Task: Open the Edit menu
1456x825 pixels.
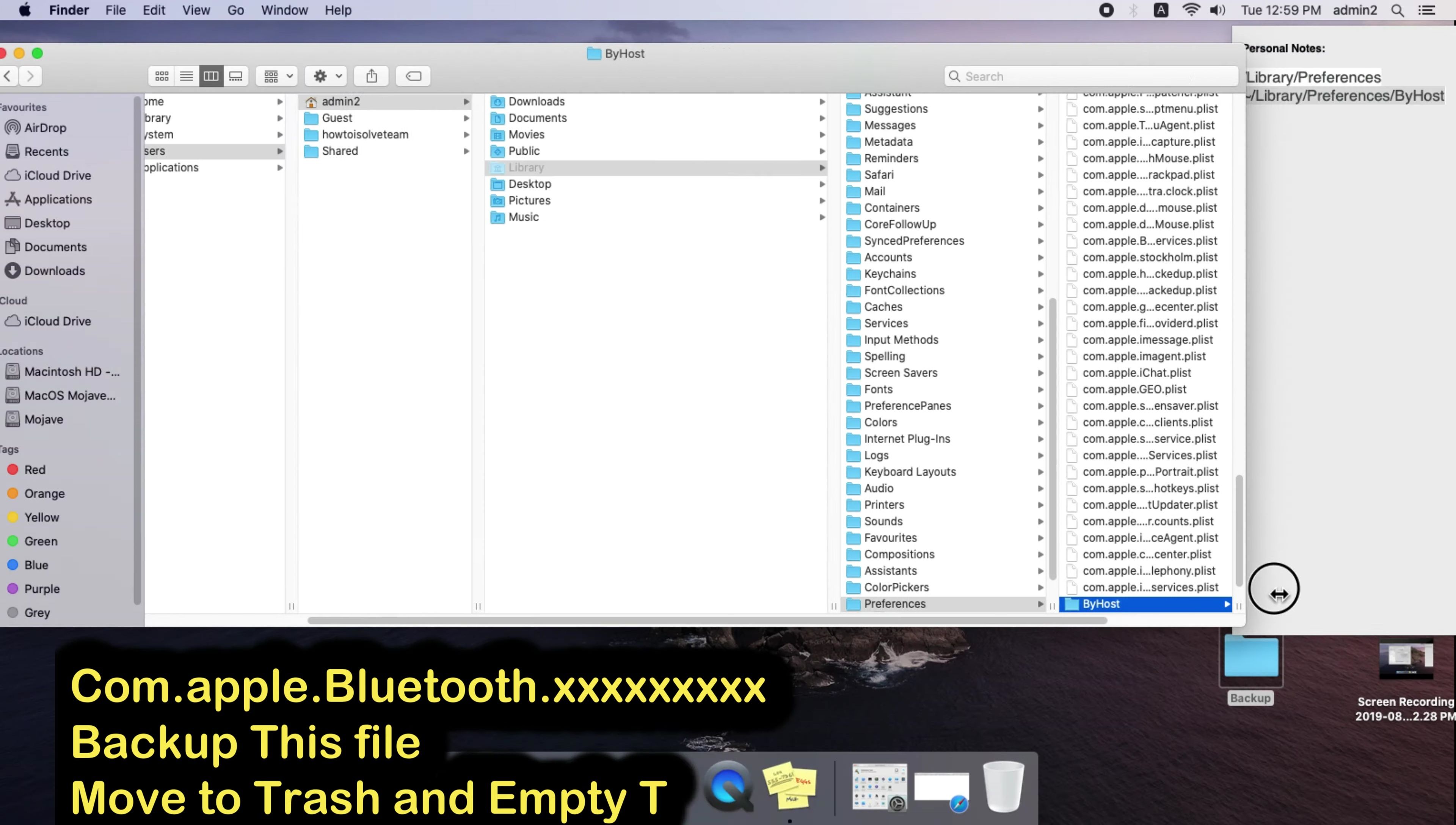Action: (x=154, y=10)
